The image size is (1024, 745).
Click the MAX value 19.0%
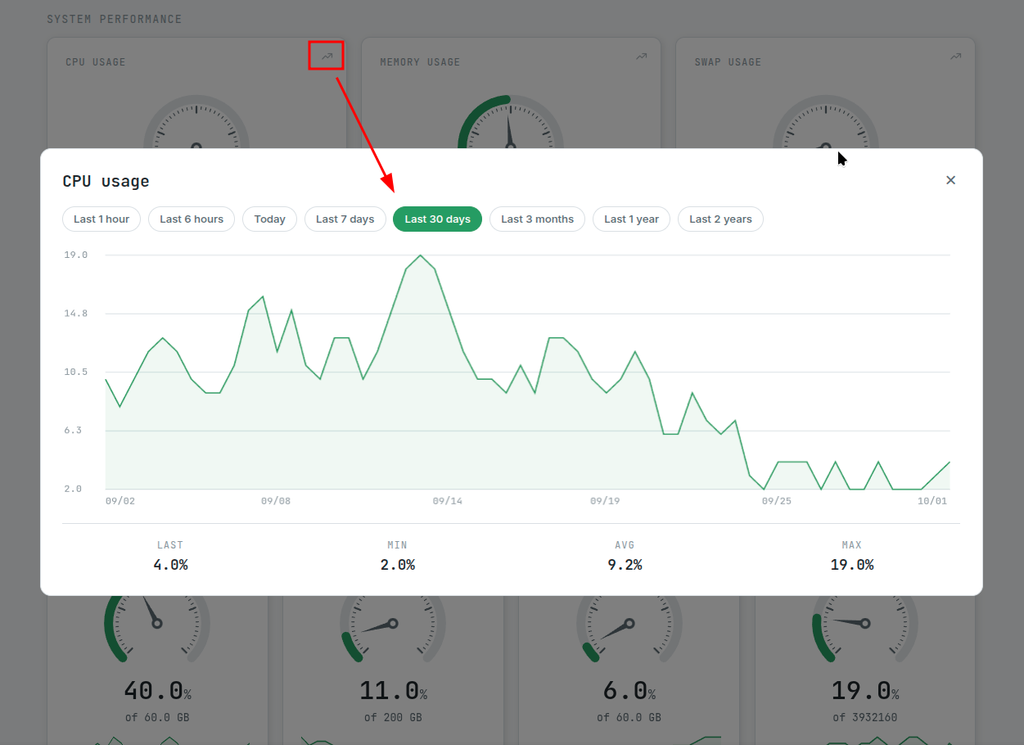[x=852, y=565]
